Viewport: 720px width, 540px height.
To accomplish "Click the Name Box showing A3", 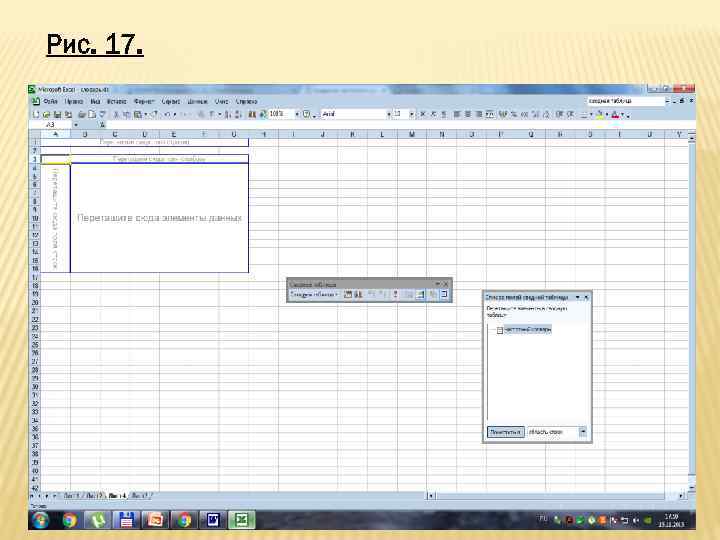I will coord(51,125).
